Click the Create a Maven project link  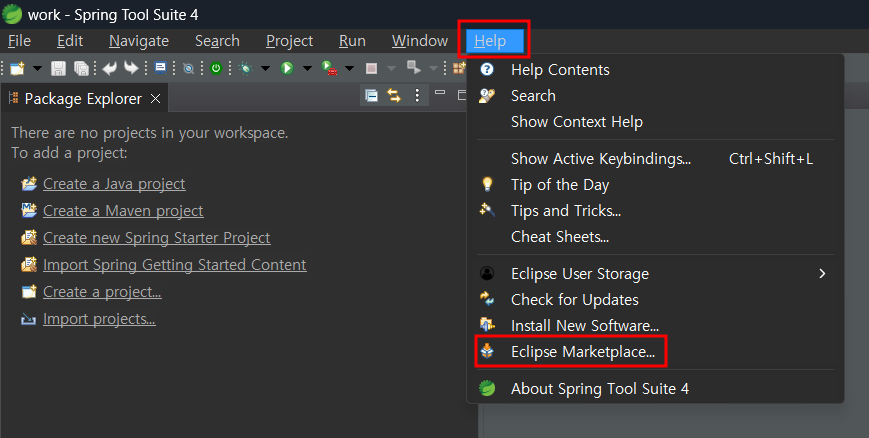123,211
